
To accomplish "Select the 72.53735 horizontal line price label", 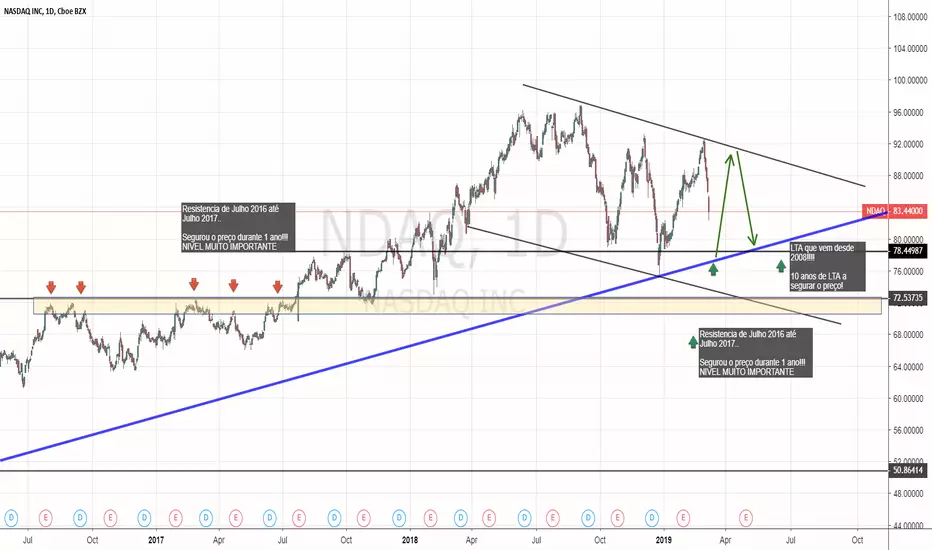I will (x=908, y=298).
